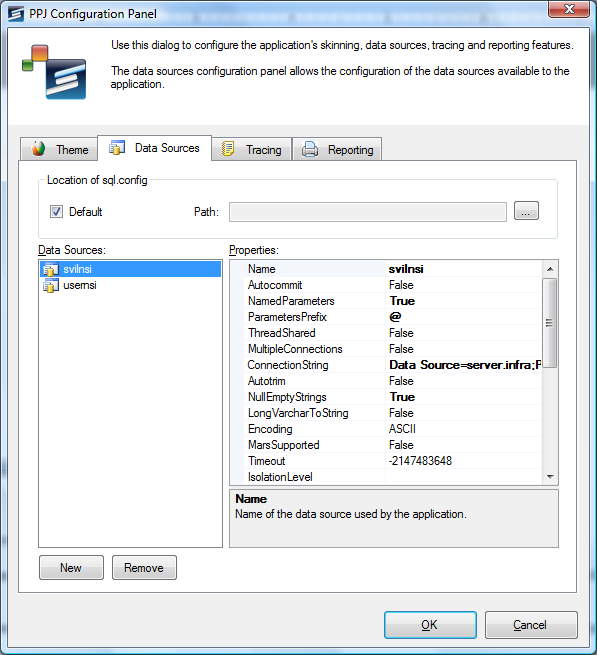Click the svilnsi data source icon
The image size is (597, 655).
[x=51, y=269]
